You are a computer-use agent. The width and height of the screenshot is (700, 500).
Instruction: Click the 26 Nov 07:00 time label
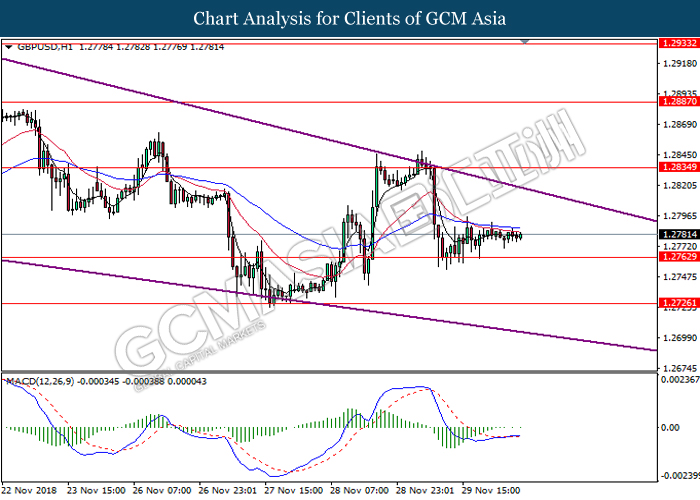click(162, 490)
